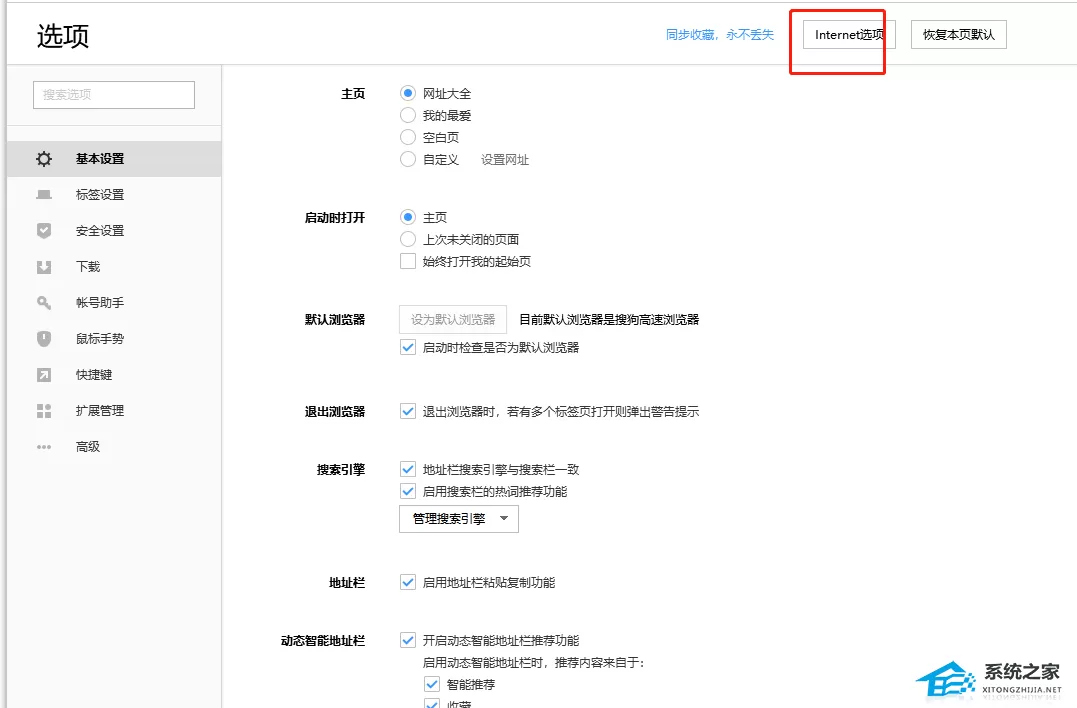The image size is (1077, 708).
Task: Enable 始终打开我的起始页 checkbox
Action: coord(408,261)
